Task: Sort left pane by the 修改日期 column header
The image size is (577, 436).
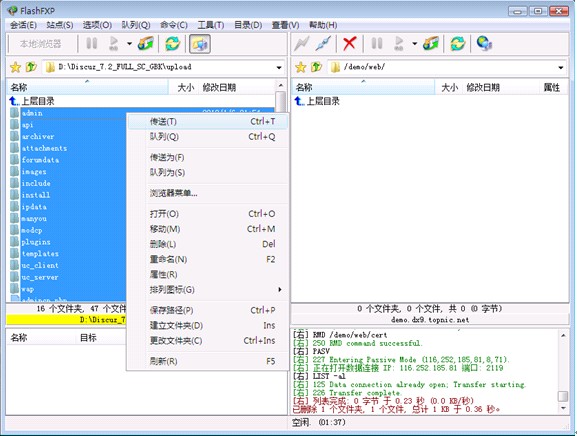Action: [x=237, y=87]
